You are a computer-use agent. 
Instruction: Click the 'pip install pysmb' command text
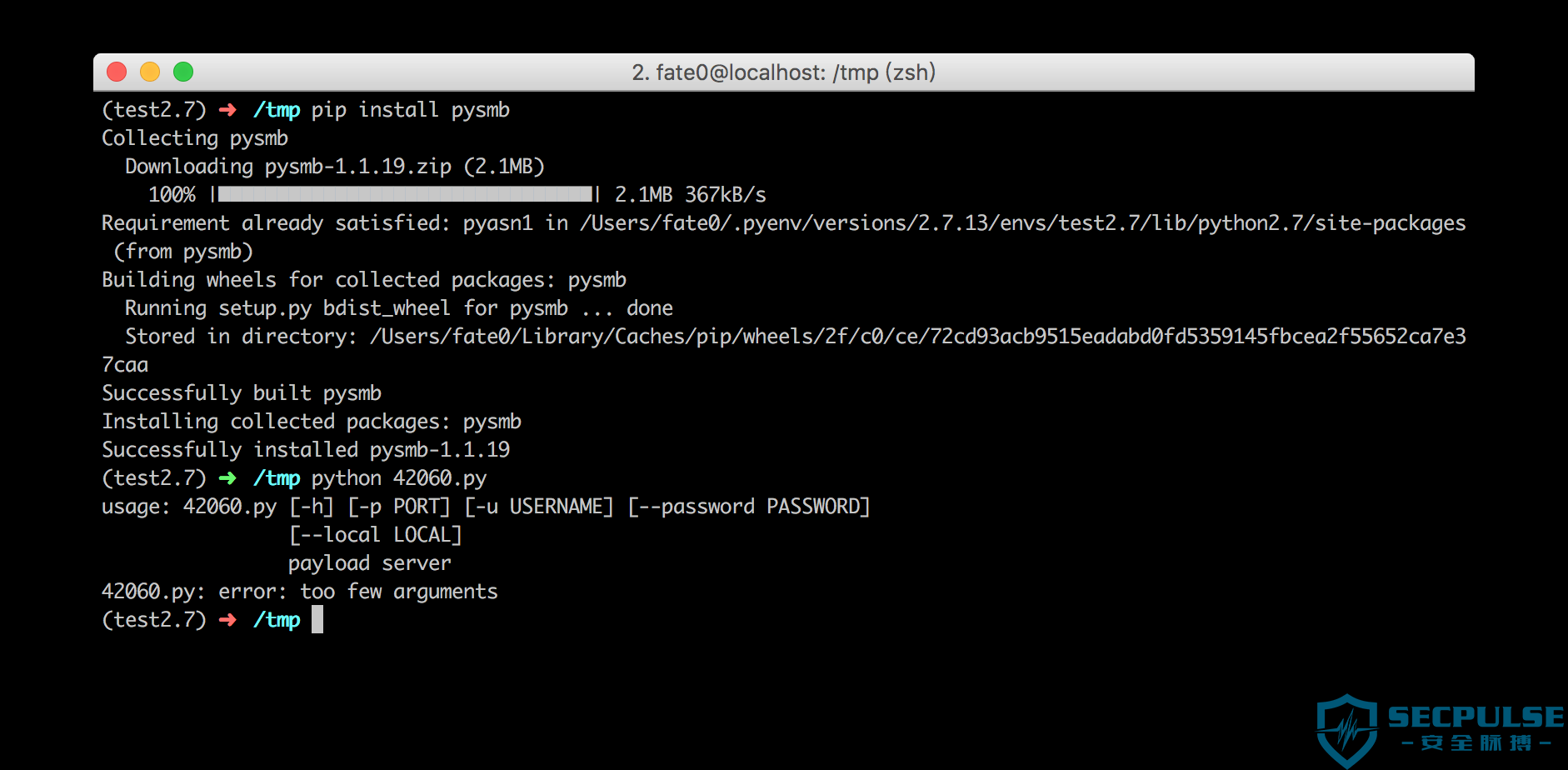(x=411, y=110)
